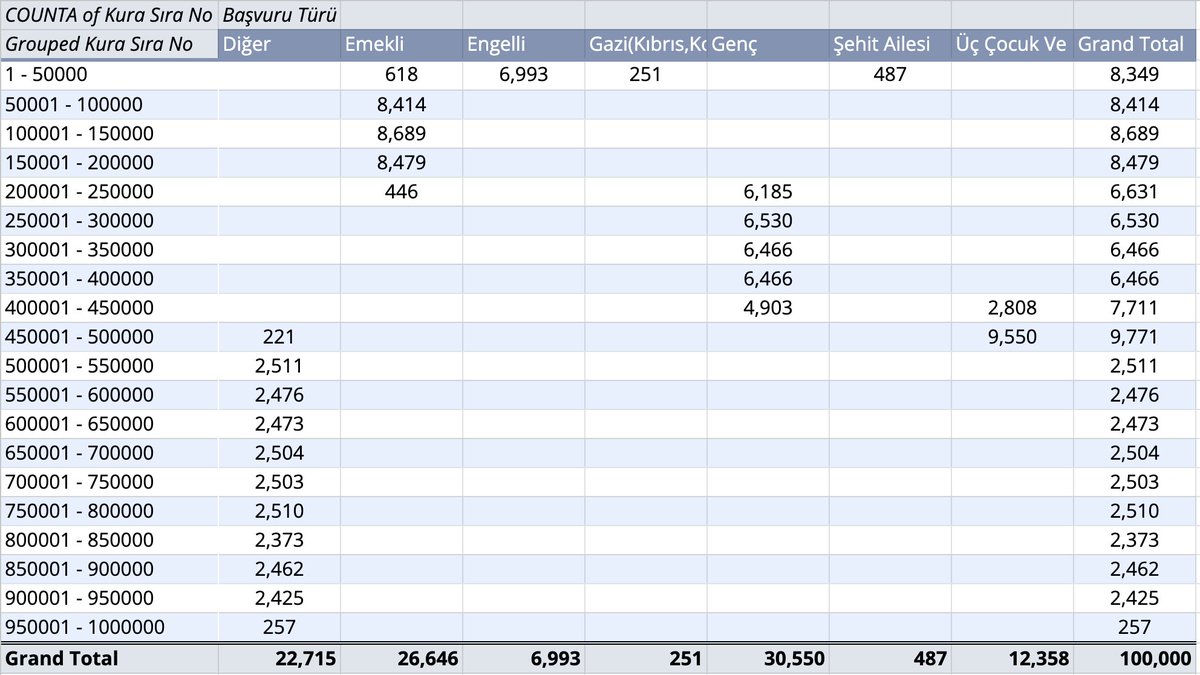
Task: Select row label '150001 - 200000'
Action: (109, 162)
